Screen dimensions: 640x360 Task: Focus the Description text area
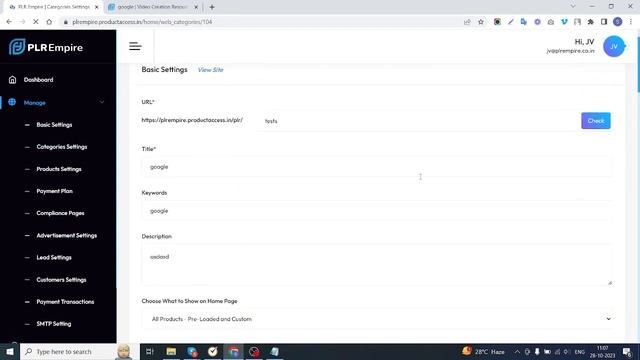point(376,264)
